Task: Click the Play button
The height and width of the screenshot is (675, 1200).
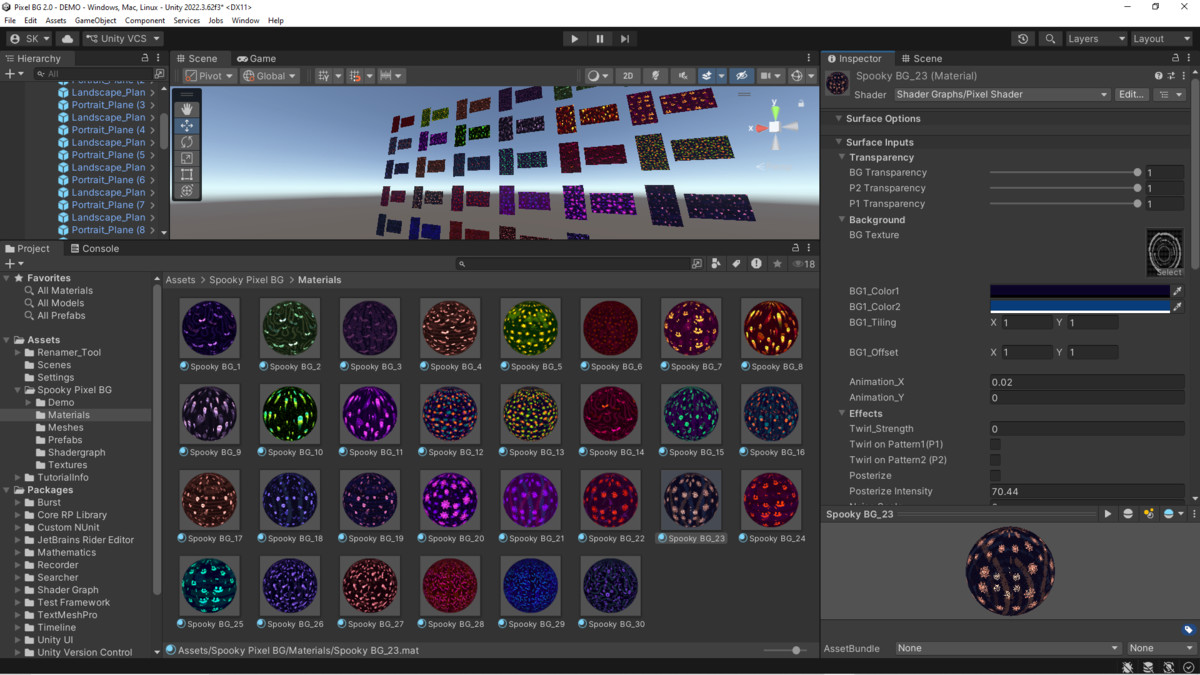Action: [574, 39]
